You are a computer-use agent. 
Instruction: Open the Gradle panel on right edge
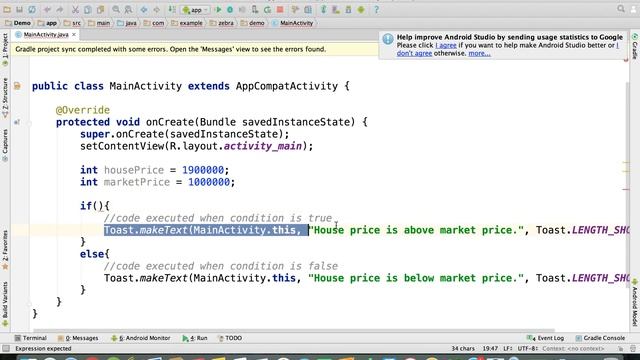coord(635,47)
